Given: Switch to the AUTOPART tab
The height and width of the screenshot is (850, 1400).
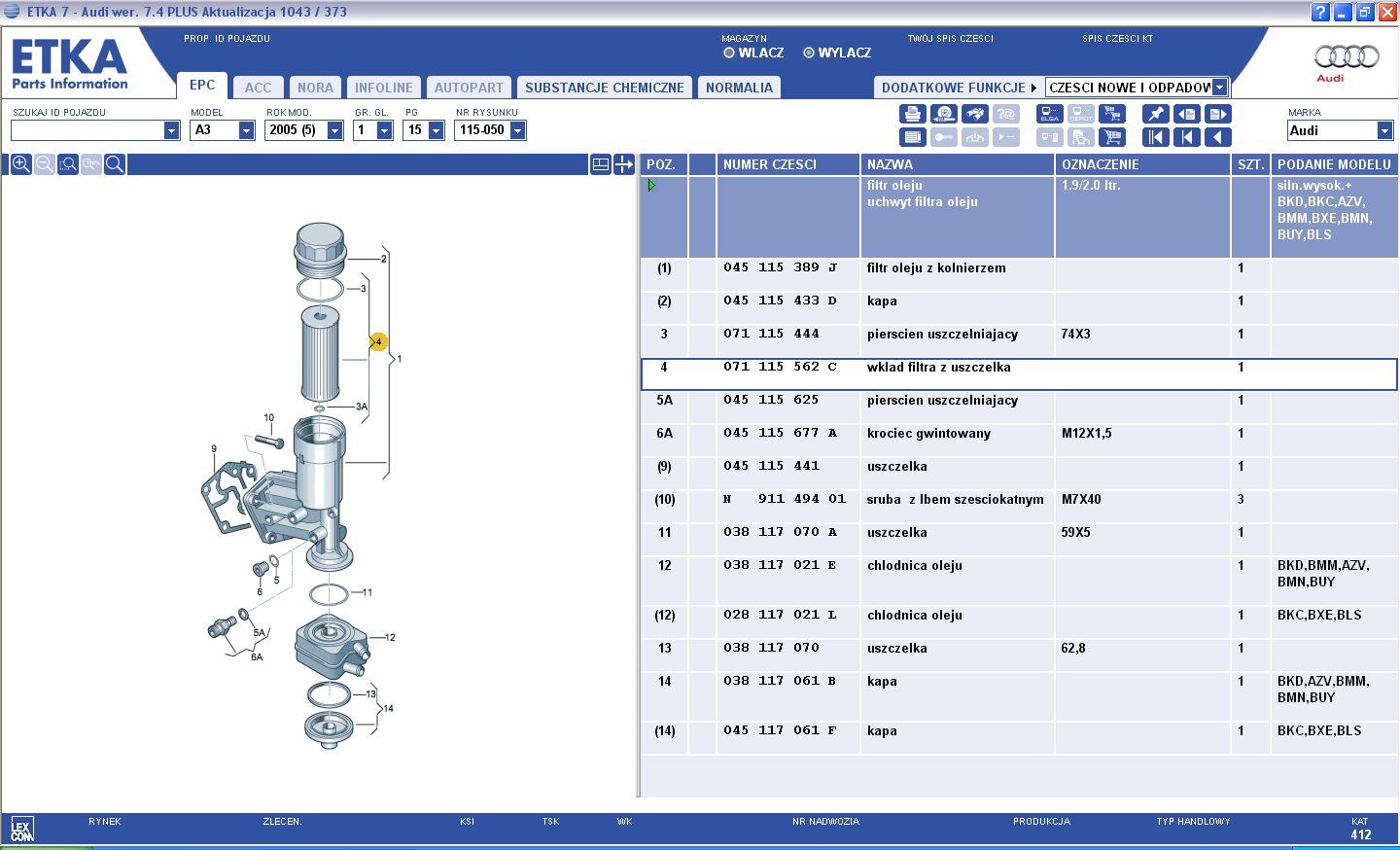Looking at the screenshot, I should tap(469, 88).
